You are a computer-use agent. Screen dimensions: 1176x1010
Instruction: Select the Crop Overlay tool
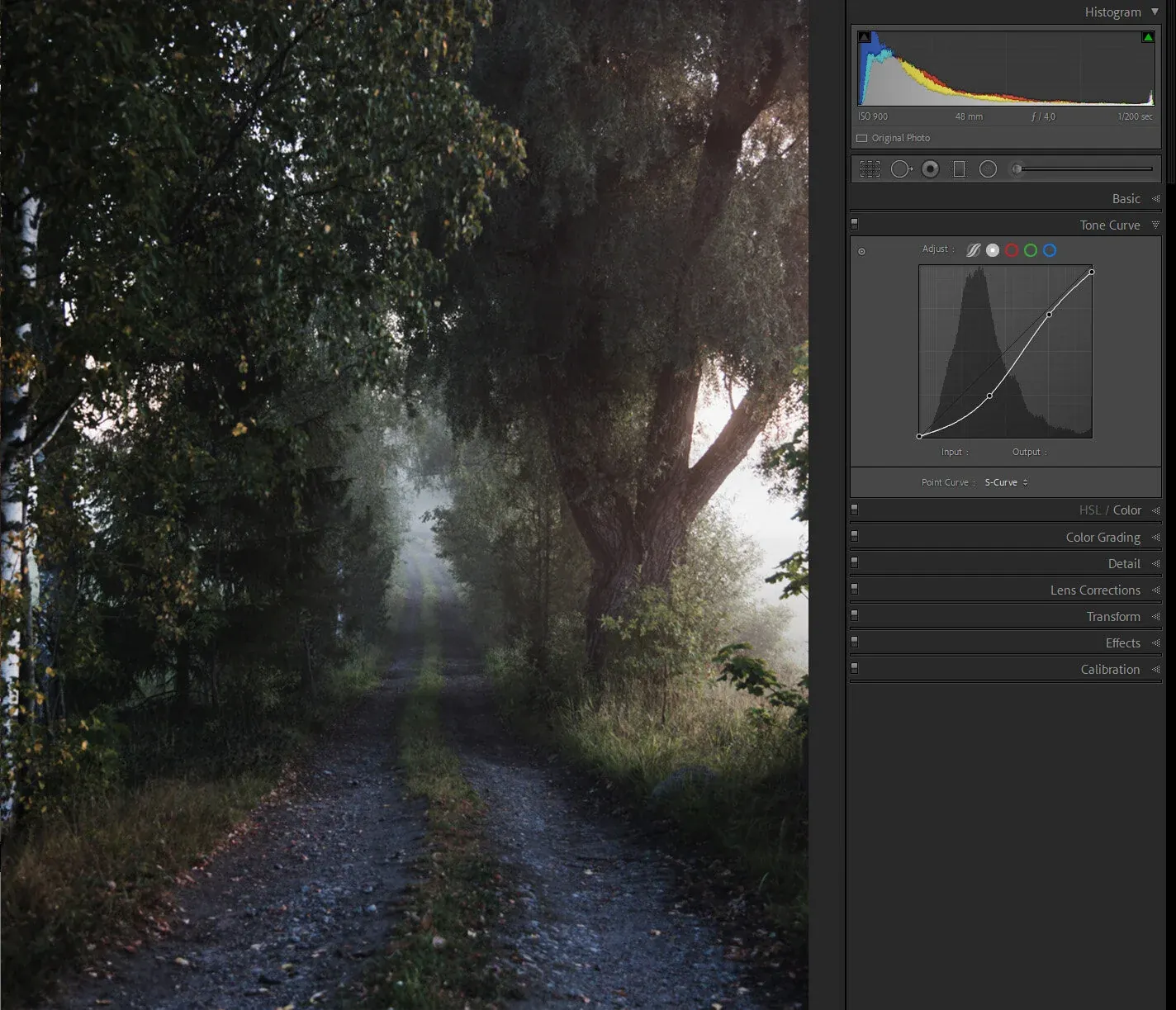[x=870, y=169]
